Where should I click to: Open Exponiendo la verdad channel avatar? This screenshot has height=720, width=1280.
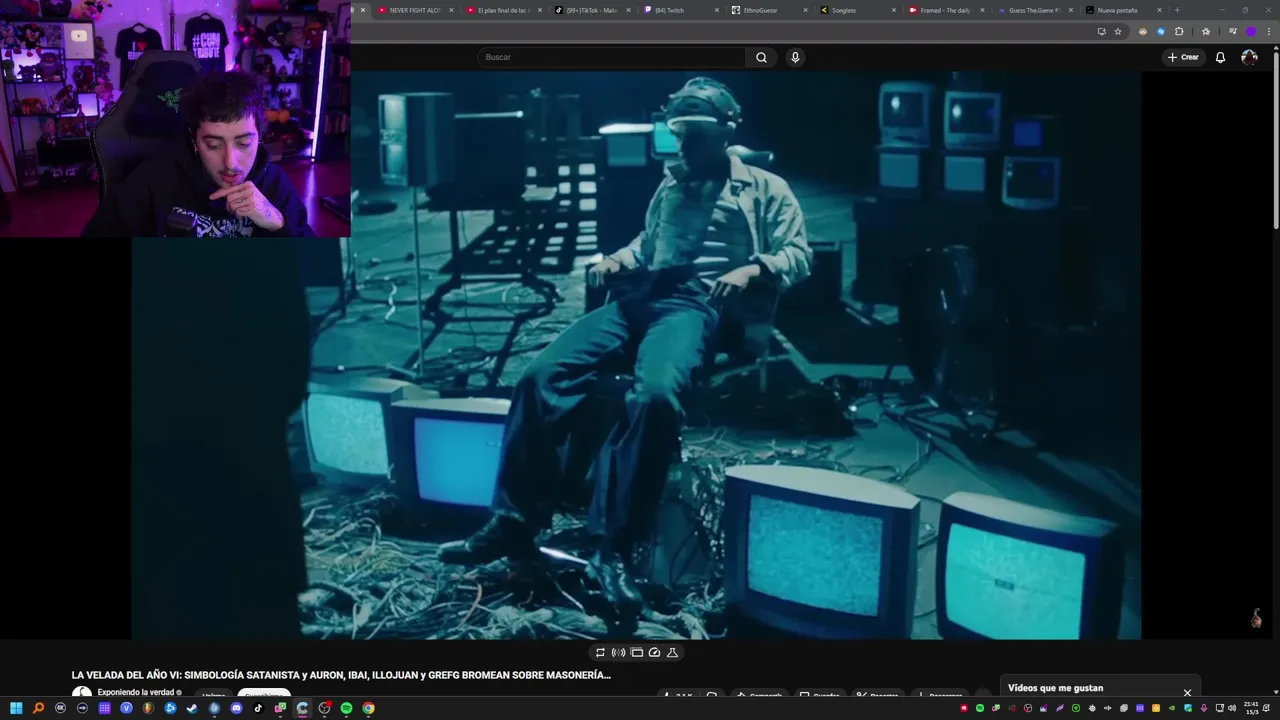(81, 694)
